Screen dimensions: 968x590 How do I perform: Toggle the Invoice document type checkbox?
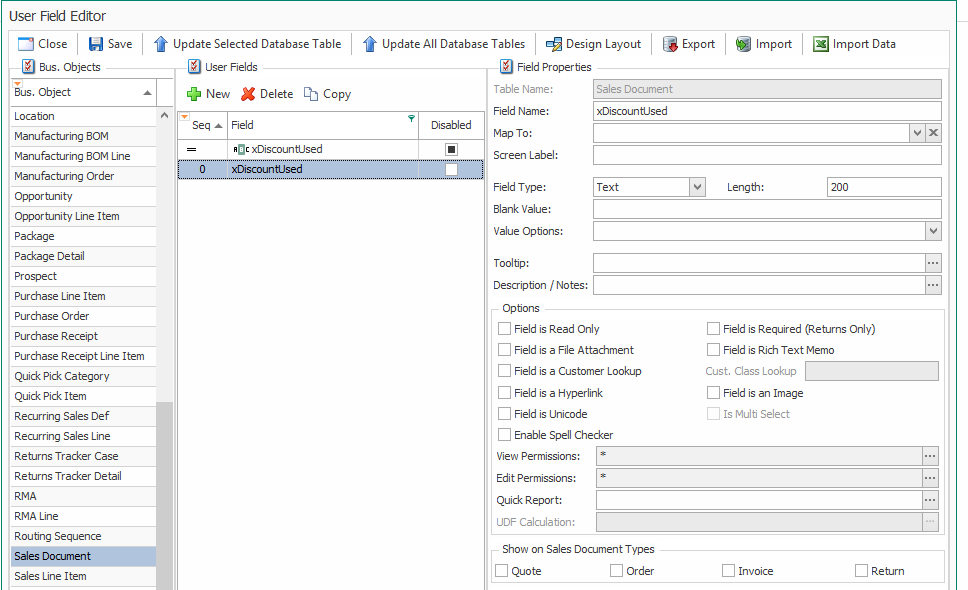[728, 571]
